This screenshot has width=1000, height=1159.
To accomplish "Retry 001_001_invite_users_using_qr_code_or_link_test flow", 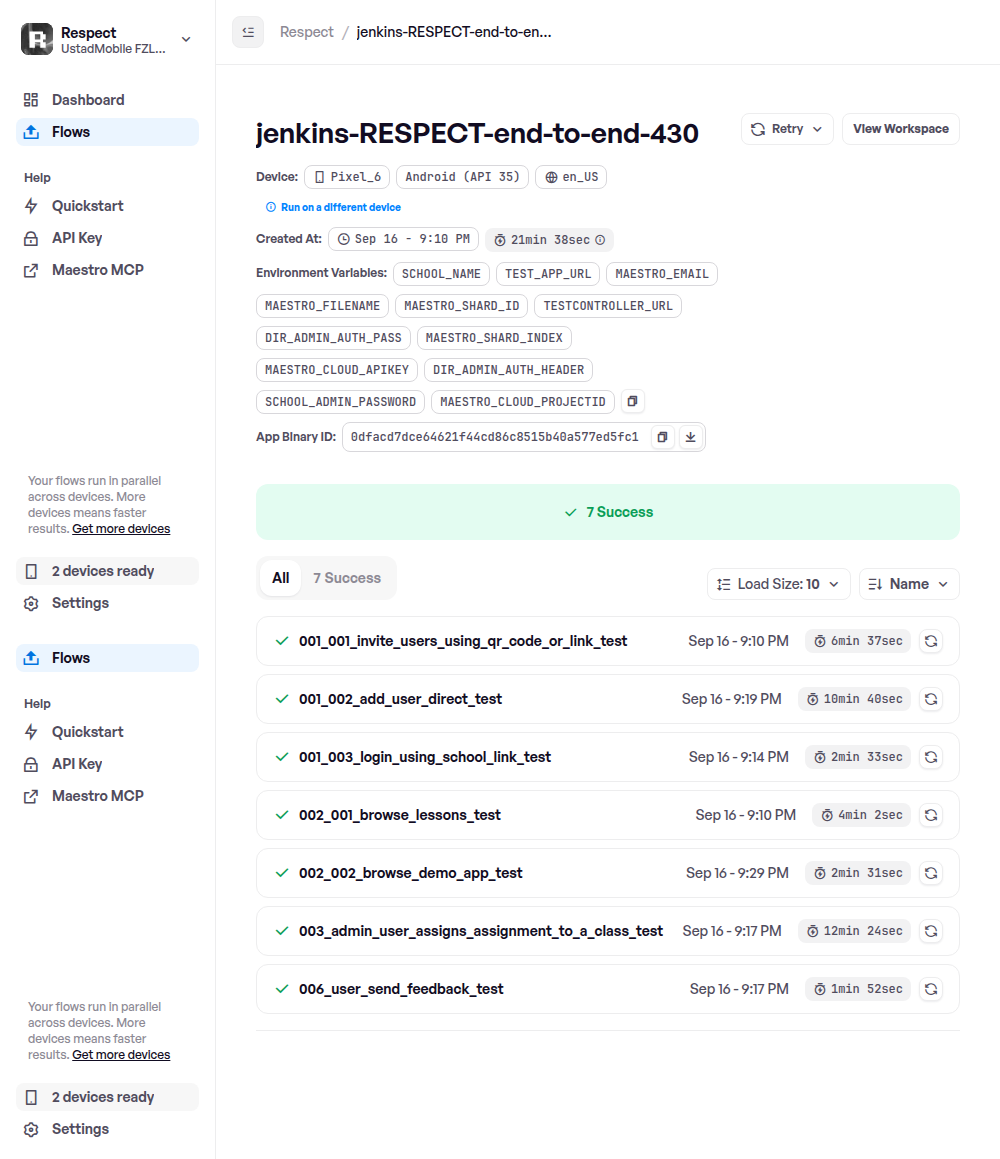I will click(x=931, y=641).
